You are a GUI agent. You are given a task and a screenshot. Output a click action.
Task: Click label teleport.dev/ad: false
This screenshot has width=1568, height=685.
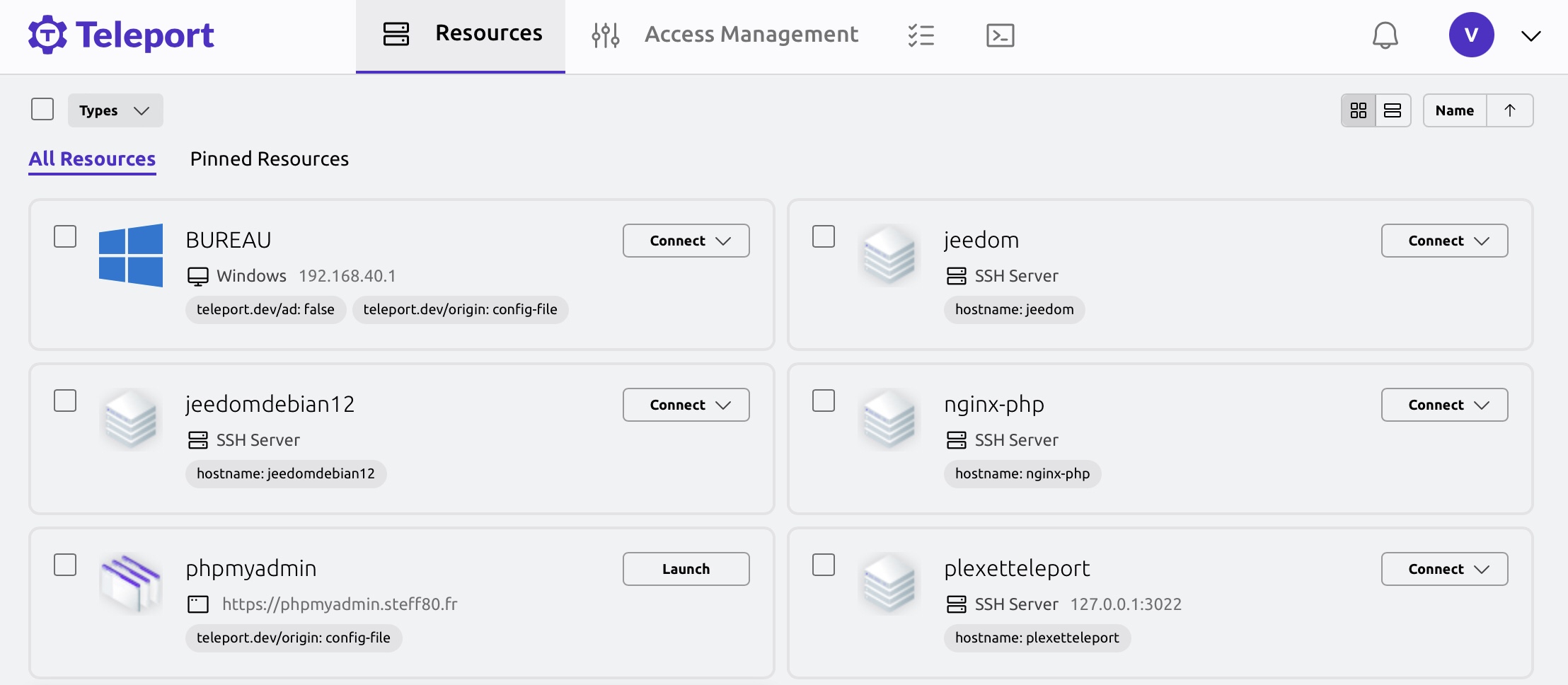pyautogui.click(x=265, y=309)
